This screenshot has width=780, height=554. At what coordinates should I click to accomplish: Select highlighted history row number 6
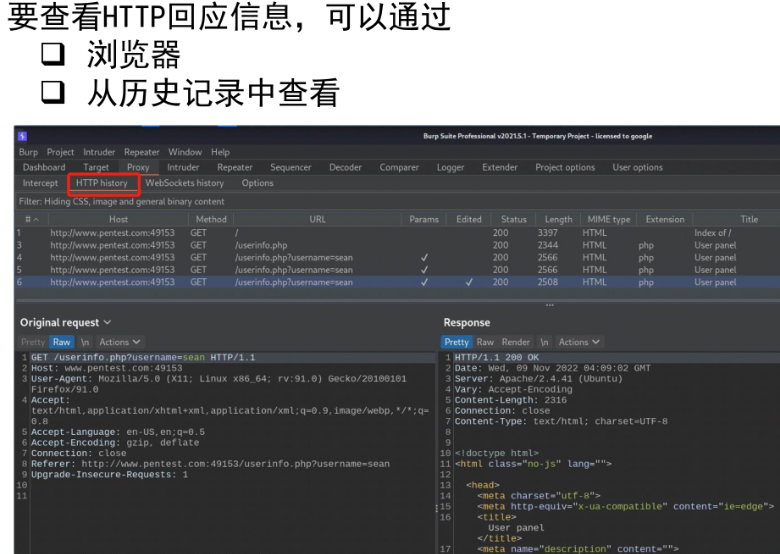tap(397, 282)
